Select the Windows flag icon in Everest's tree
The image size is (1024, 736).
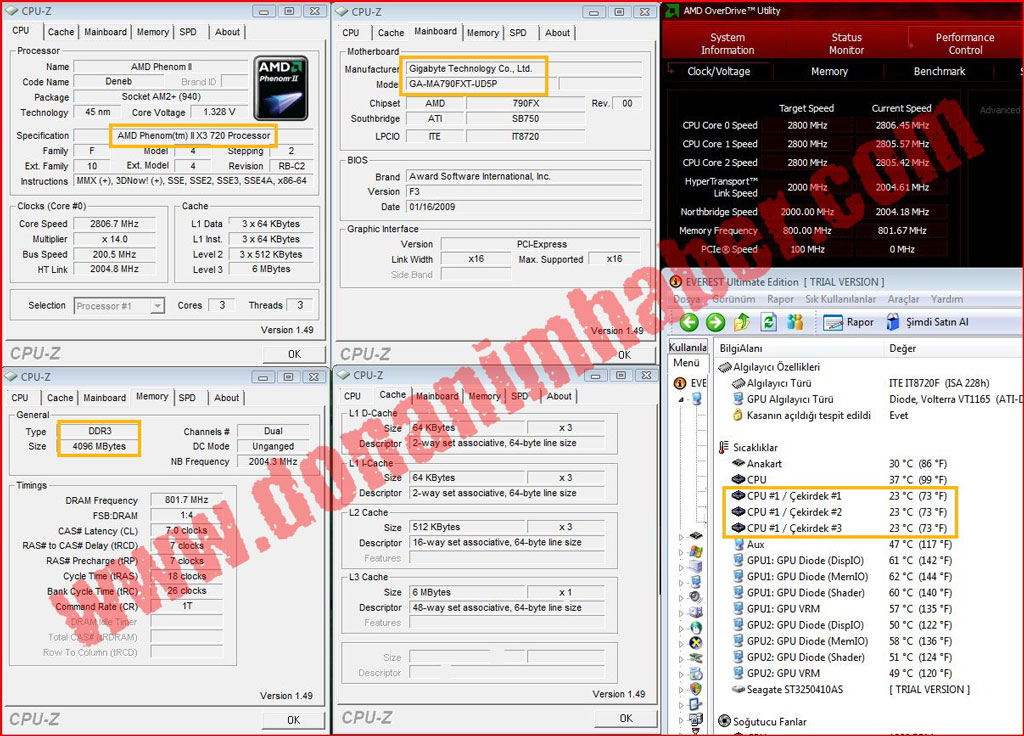point(696,551)
